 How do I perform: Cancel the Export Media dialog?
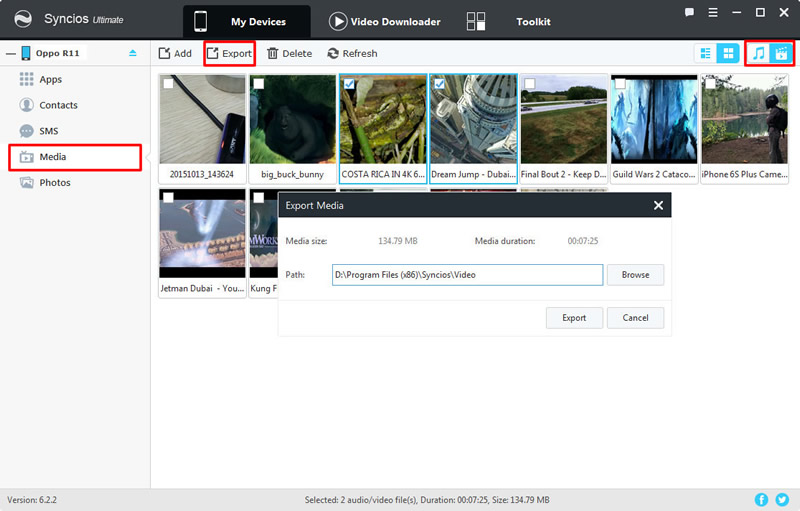pos(635,318)
